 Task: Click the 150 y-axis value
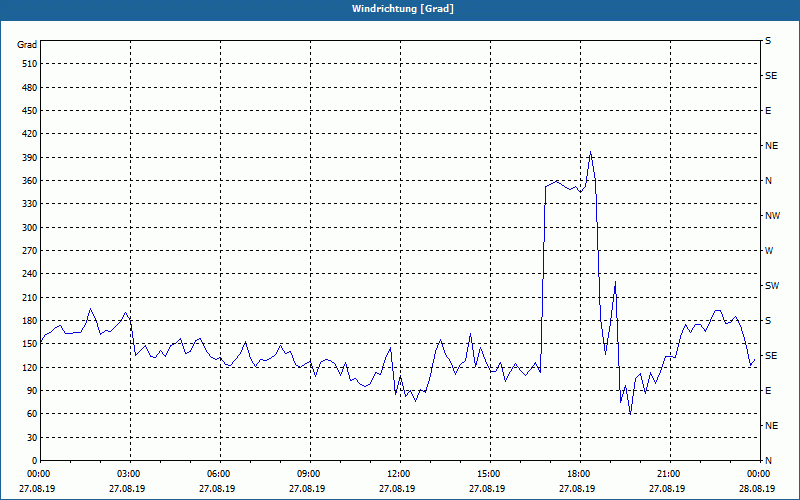(x=30, y=344)
